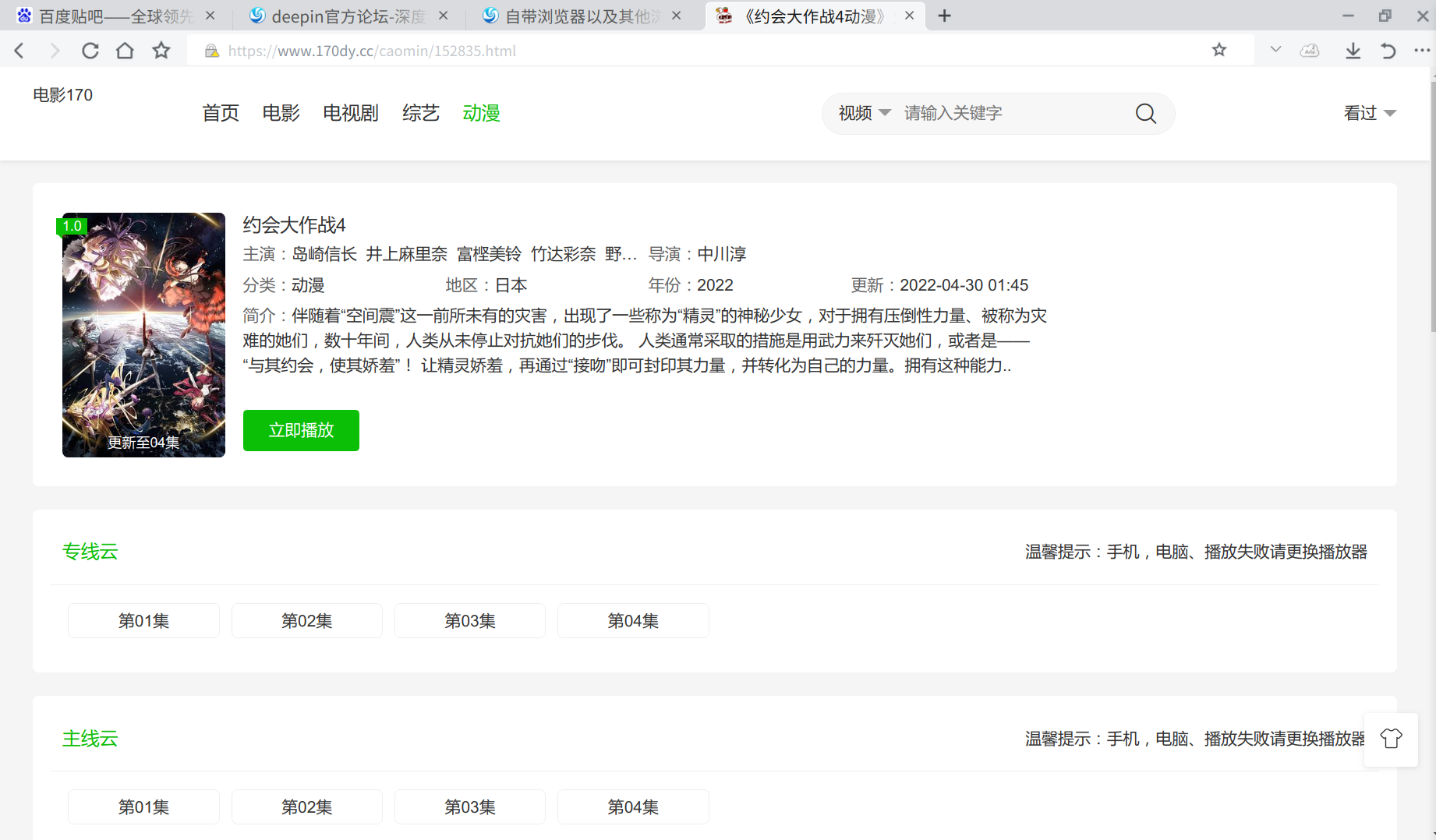Click the browser reload icon
The height and width of the screenshot is (840, 1436).
90,51
